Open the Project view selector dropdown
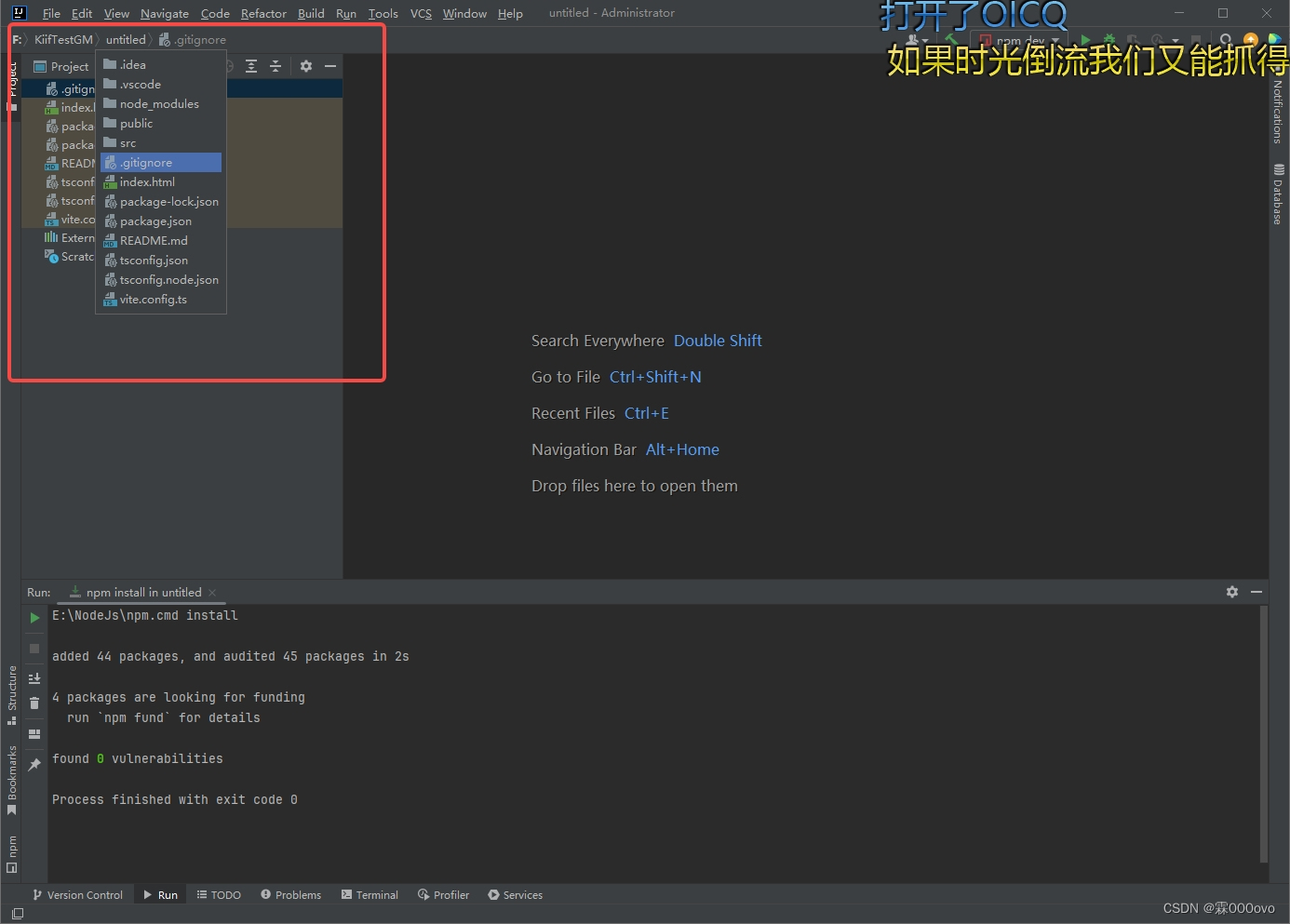Image resolution: width=1290 pixels, height=924 pixels. click(x=61, y=67)
